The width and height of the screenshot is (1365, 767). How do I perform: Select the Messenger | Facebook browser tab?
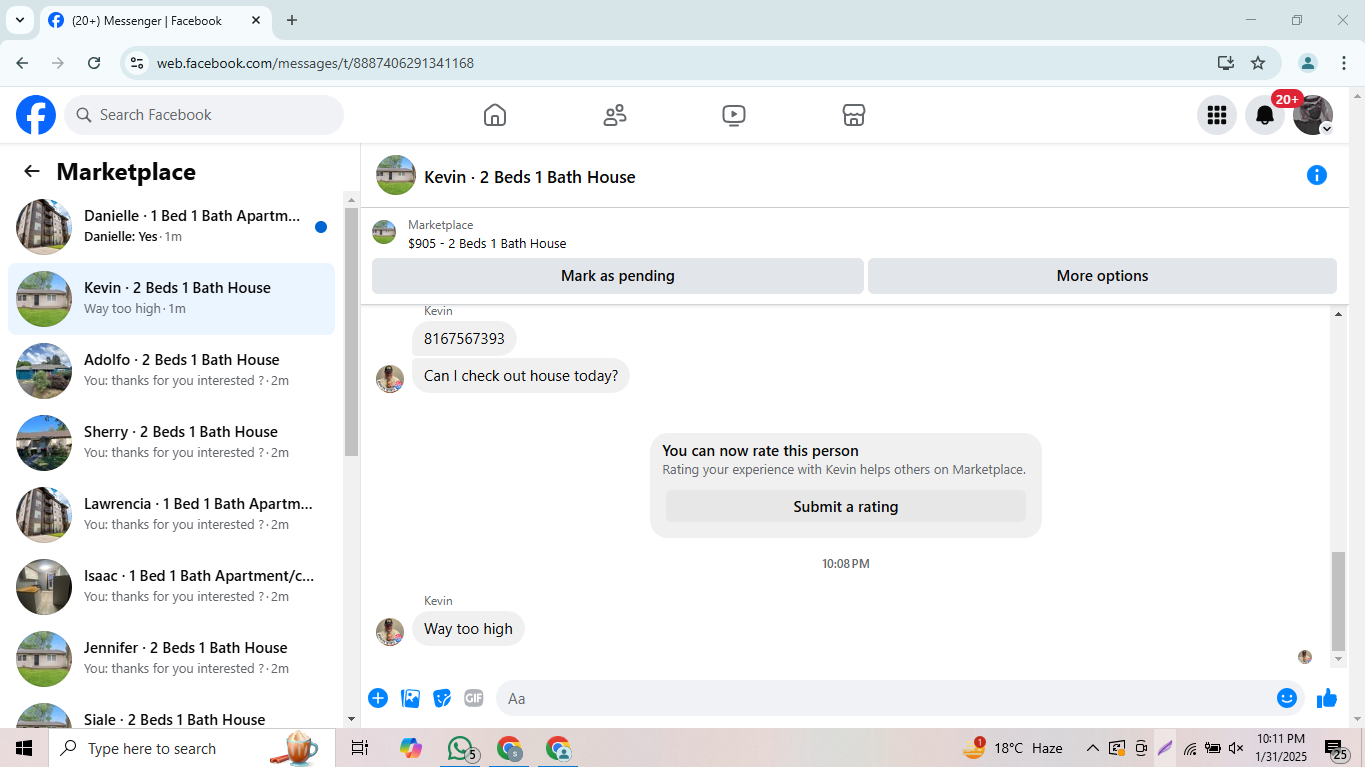(x=155, y=20)
